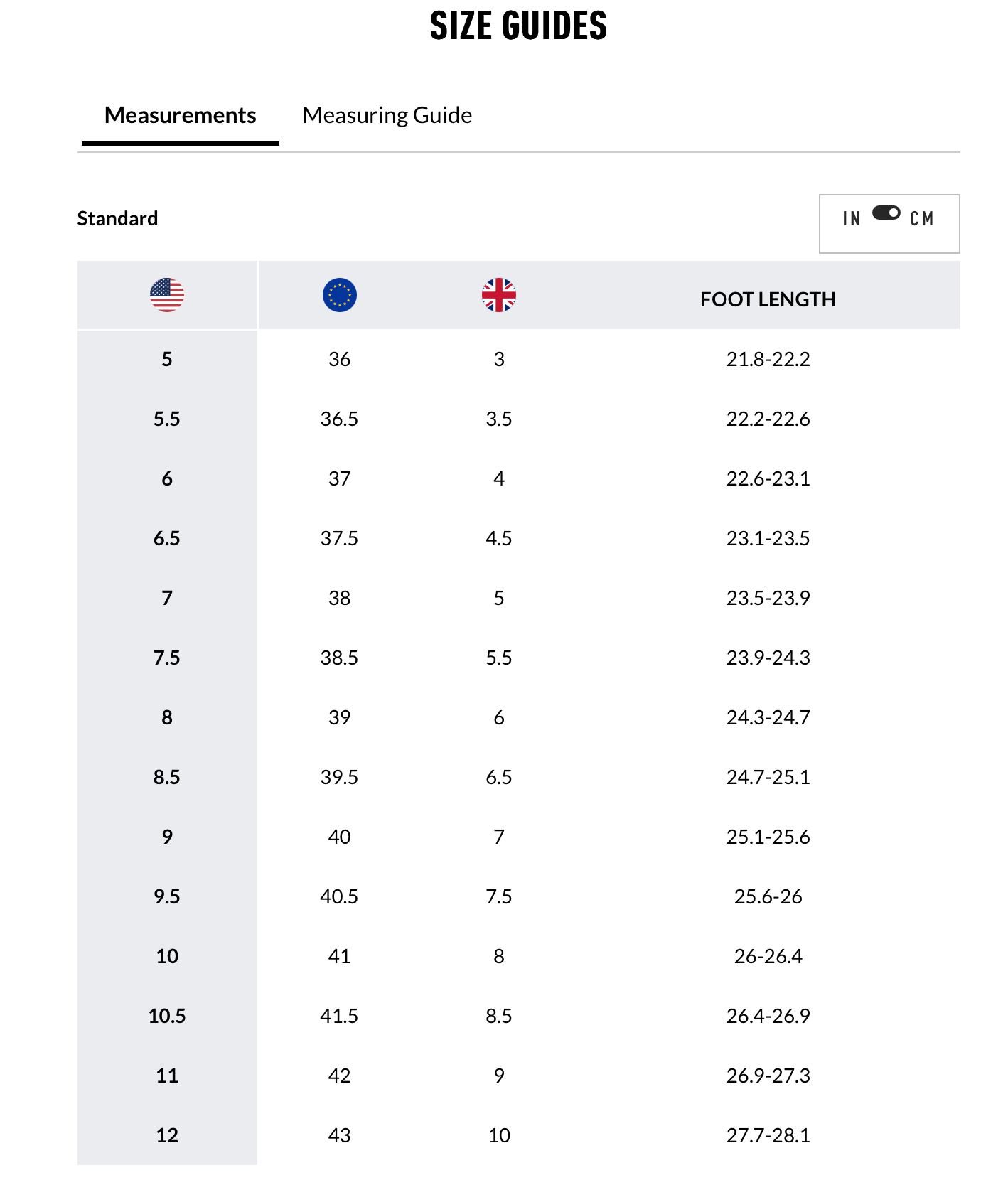
Task: Click the FOOT LENGTH column header
Action: tap(768, 299)
